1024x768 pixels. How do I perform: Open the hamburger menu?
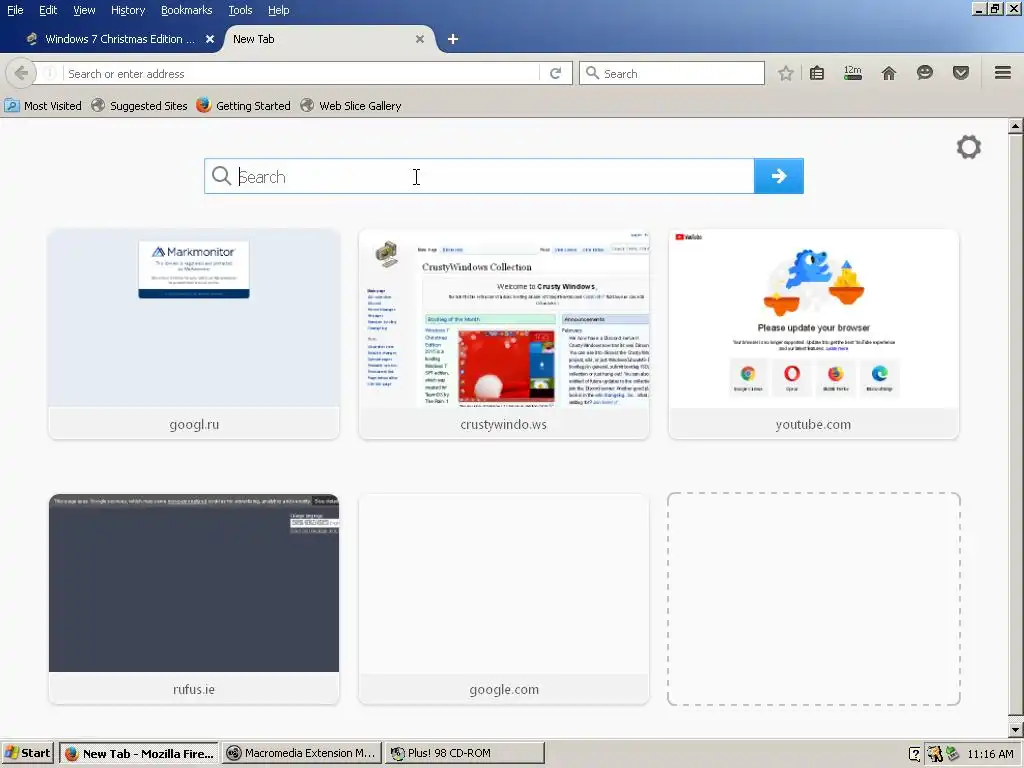coord(1003,72)
